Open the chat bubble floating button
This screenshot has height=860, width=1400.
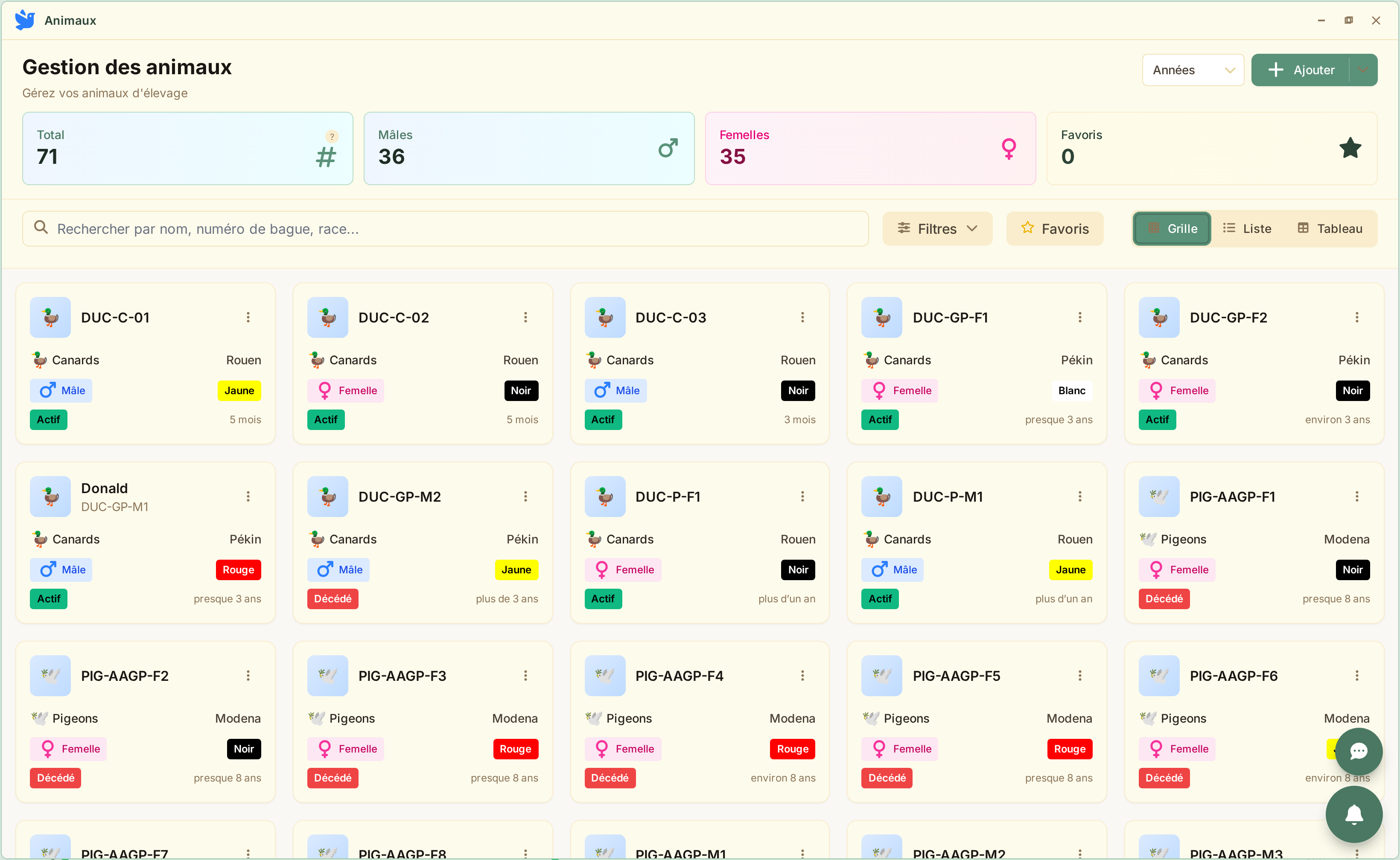click(1359, 751)
